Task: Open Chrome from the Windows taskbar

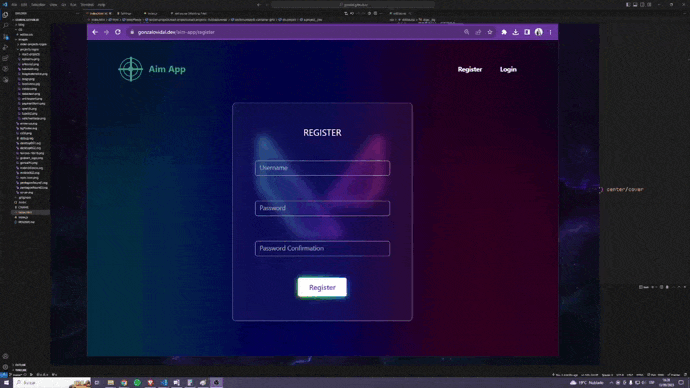Action: point(124,383)
